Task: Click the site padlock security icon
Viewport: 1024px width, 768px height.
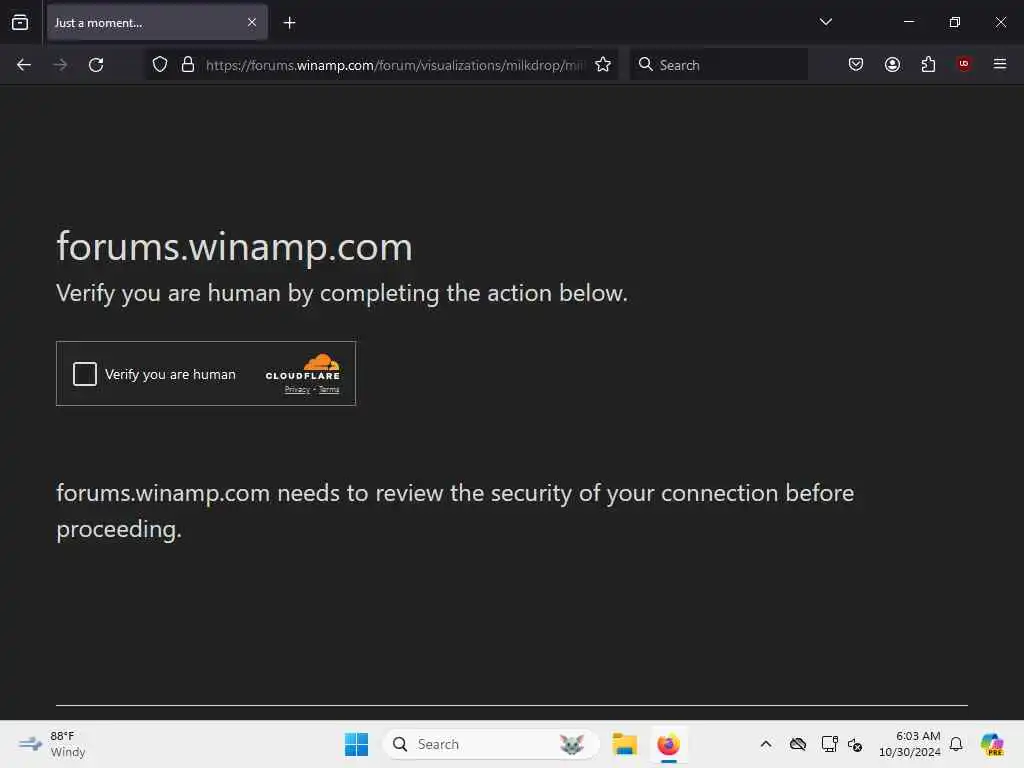Action: pyautogui.click(x=188, y=65)
